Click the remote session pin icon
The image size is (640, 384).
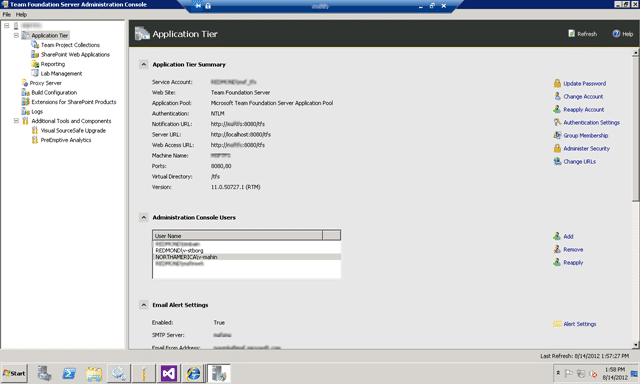click(198, 6)
